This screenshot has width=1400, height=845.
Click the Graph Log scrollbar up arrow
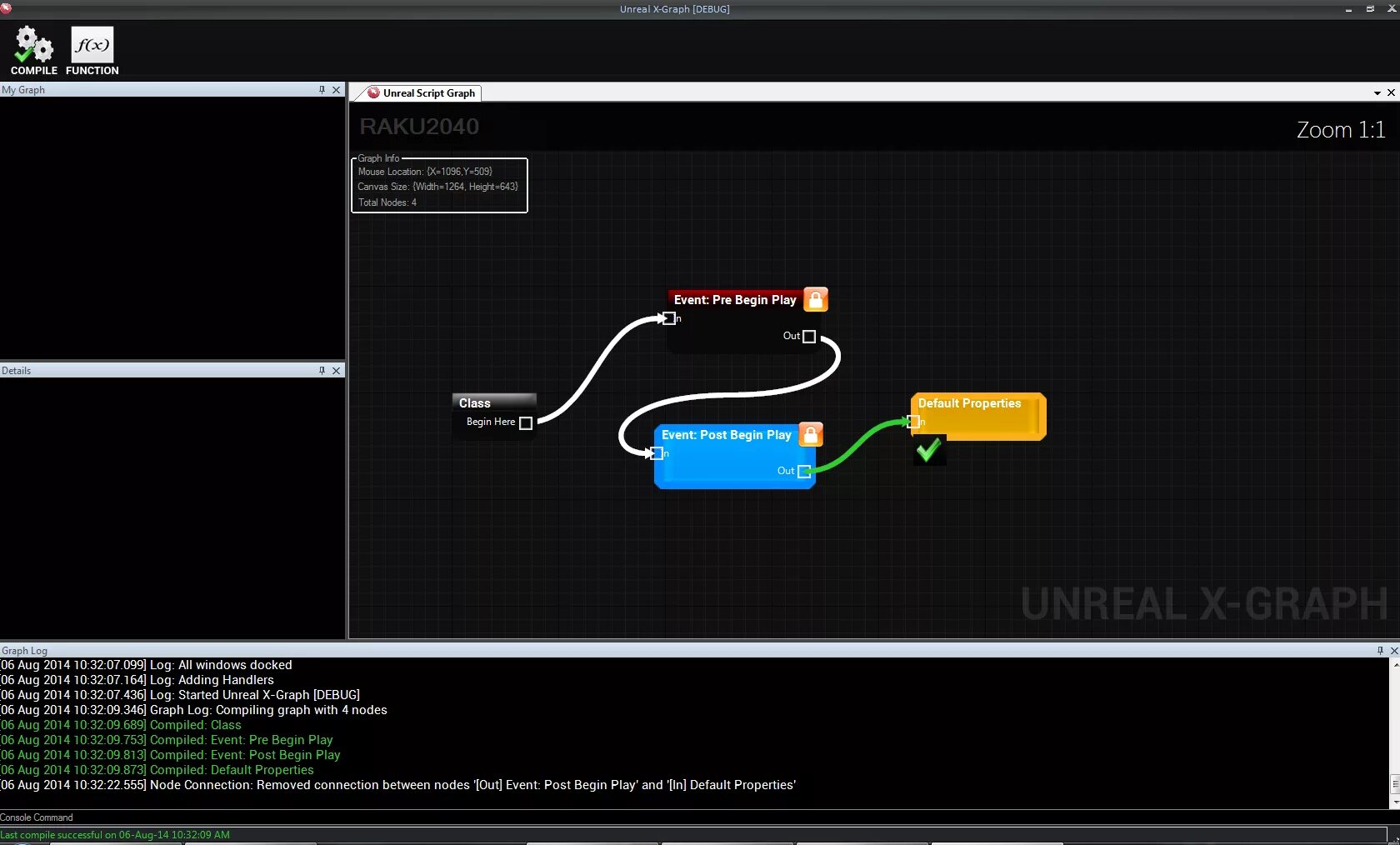1395,664
